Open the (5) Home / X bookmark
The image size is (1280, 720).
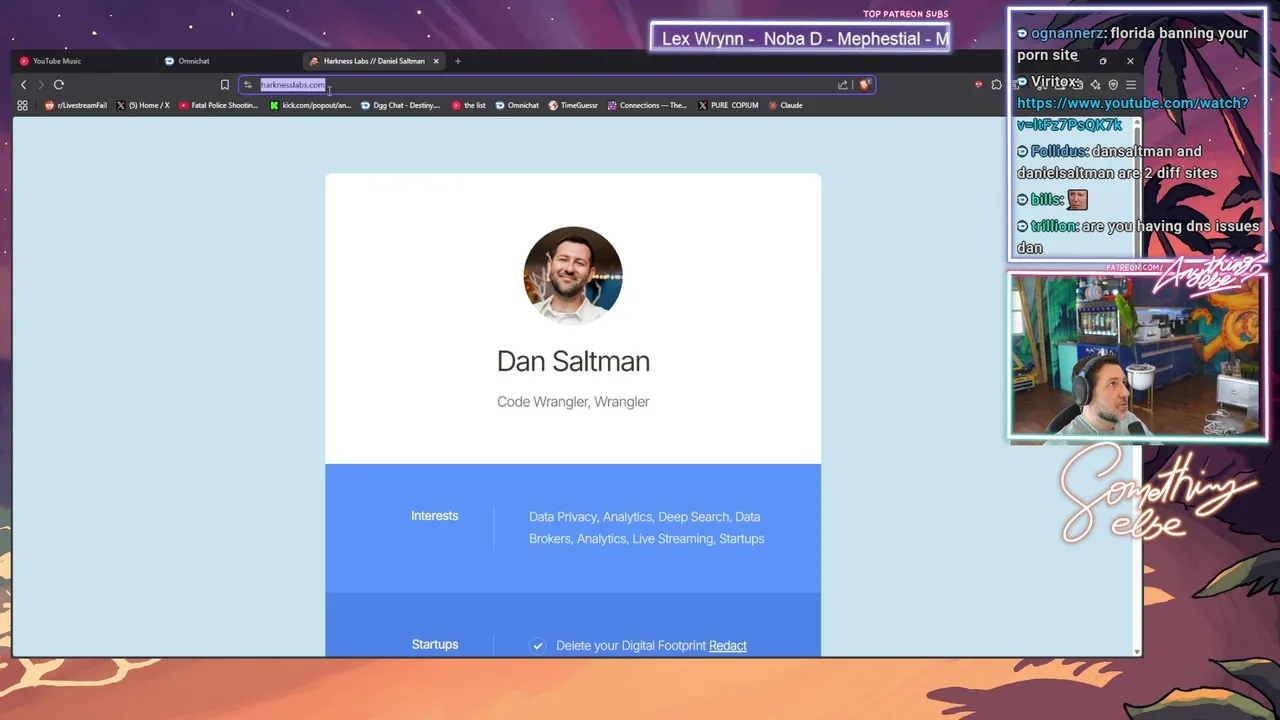coord(143,105)
